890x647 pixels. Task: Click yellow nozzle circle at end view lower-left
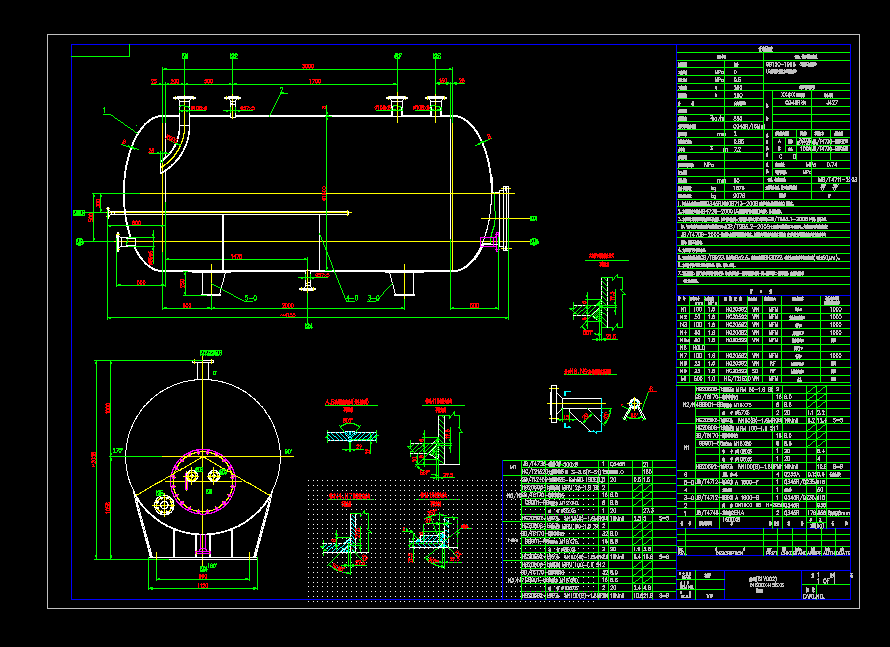[x=162, y=506]
